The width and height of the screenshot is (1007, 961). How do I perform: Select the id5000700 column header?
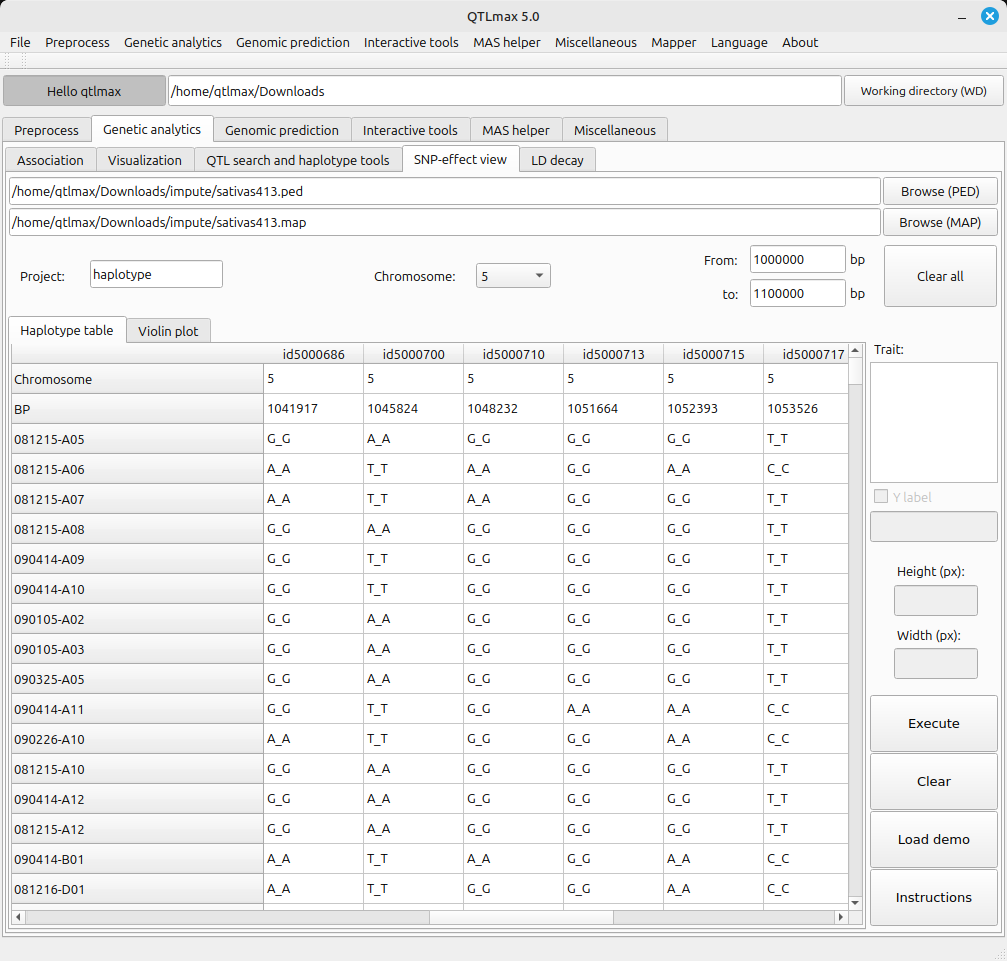(413, 354)
